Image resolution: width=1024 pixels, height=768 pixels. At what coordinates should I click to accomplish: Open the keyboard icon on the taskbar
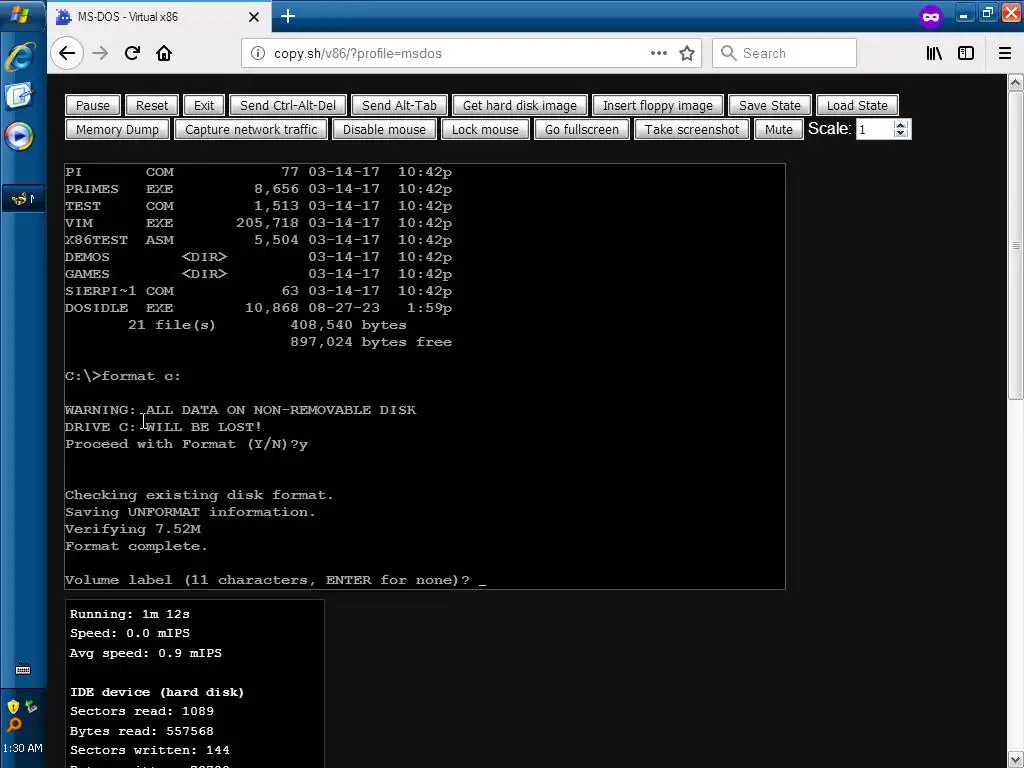(23, 670)
